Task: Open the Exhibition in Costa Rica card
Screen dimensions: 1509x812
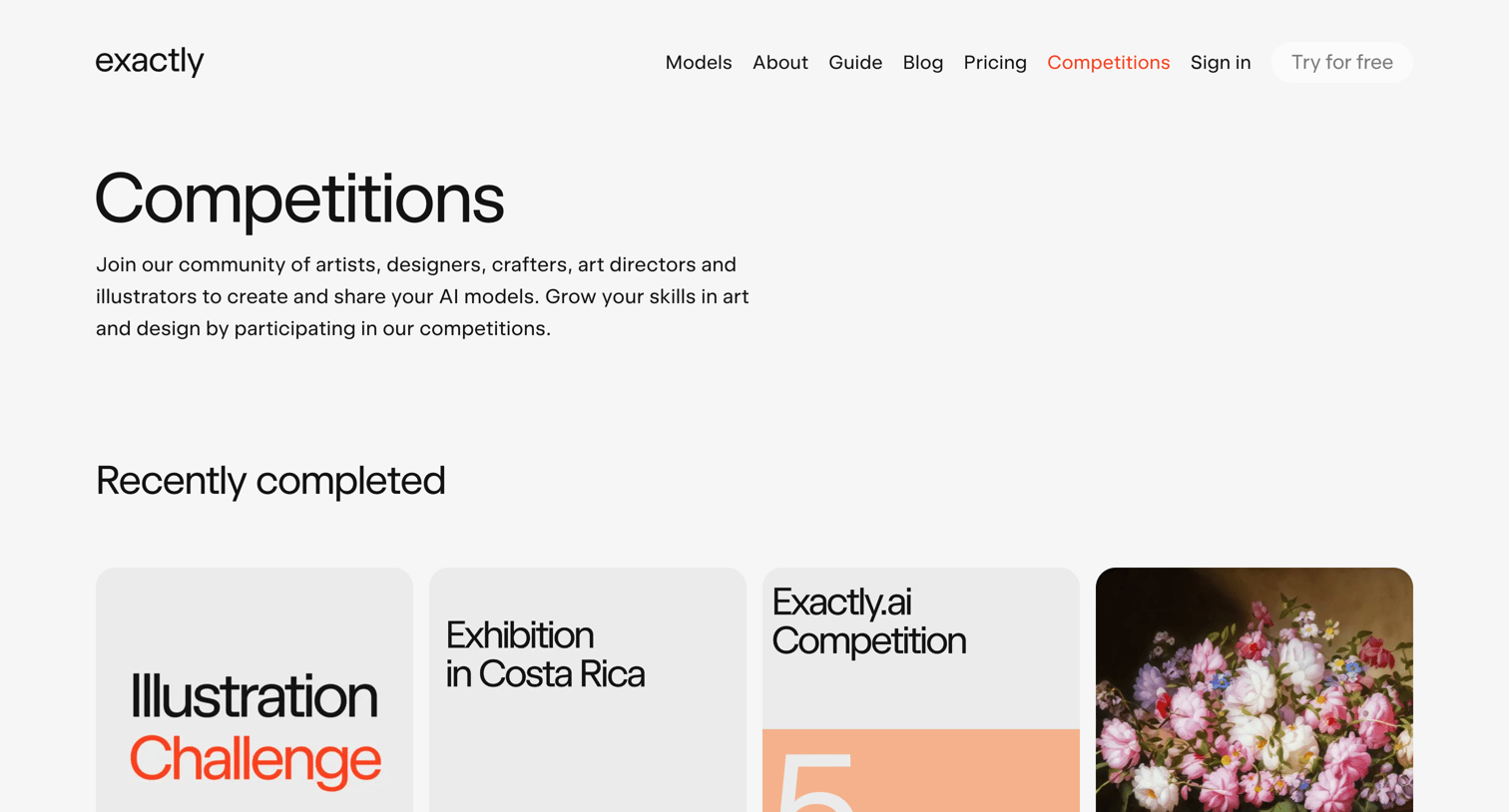Action: click(x=588, y=690)
